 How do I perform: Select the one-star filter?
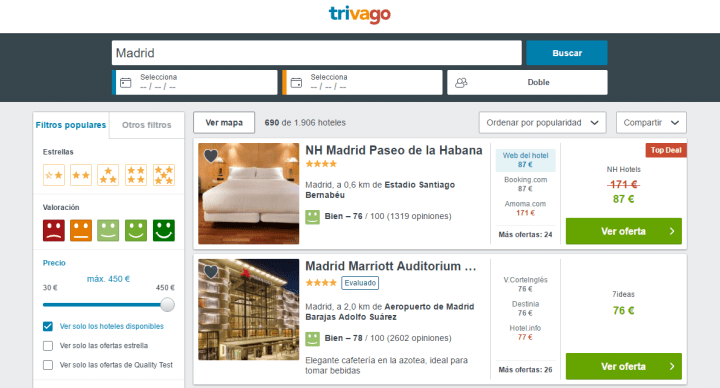coord(54,175)
